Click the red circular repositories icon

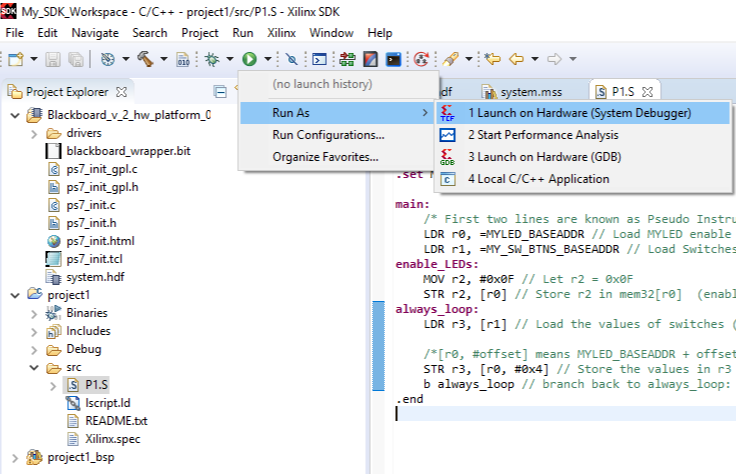tap(421, 59)
